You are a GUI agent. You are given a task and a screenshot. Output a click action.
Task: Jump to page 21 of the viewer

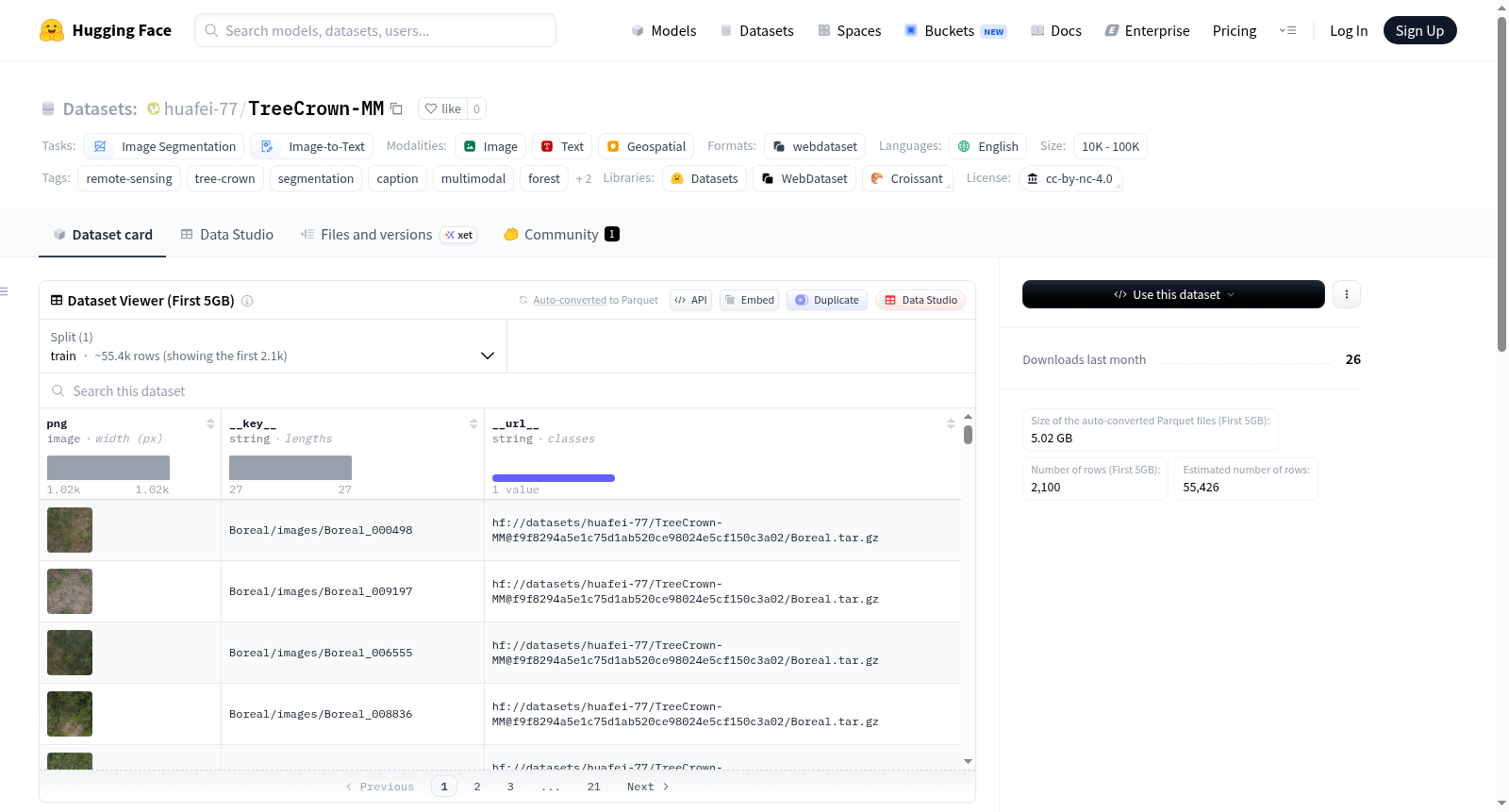593,787
